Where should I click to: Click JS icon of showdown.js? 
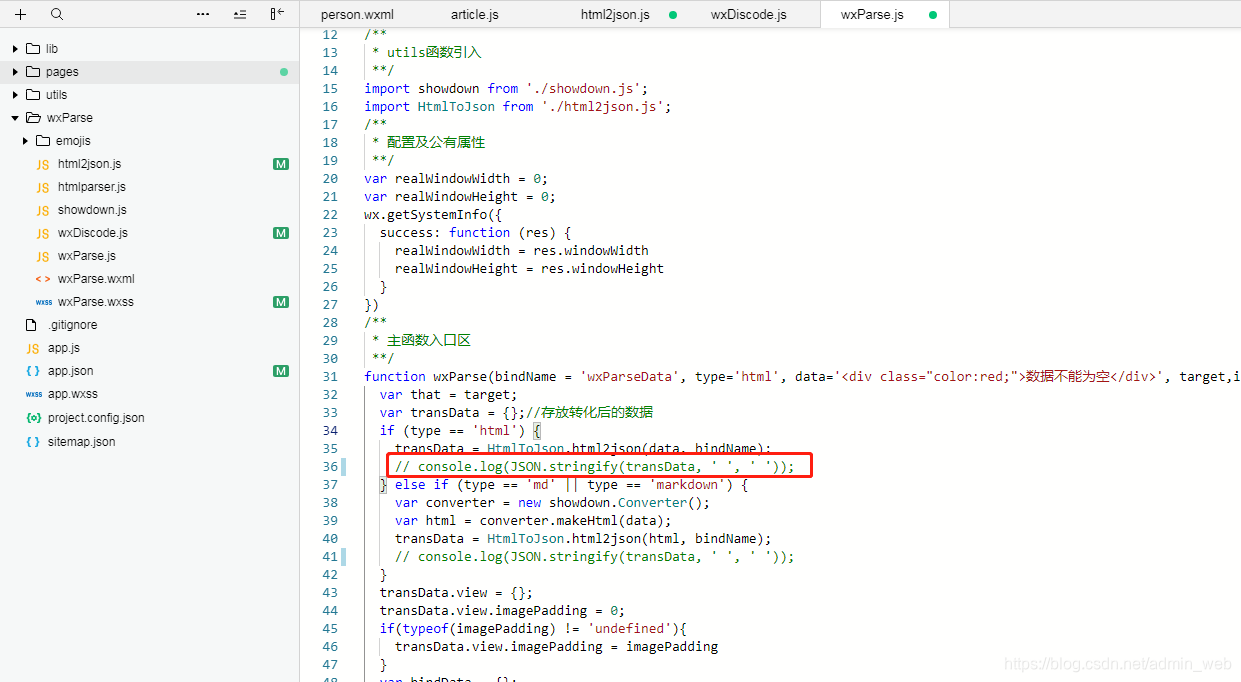tap(43, 210)
